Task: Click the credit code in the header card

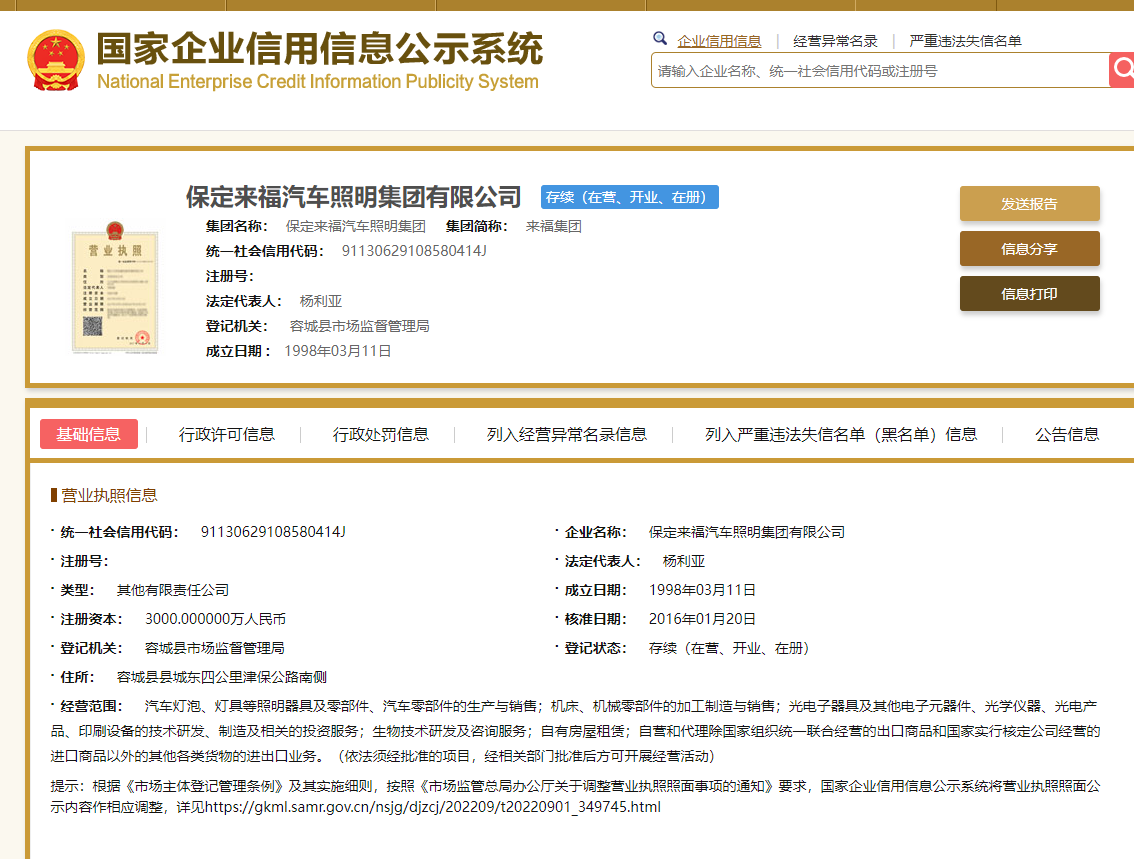Action: (x=414, y=251)
